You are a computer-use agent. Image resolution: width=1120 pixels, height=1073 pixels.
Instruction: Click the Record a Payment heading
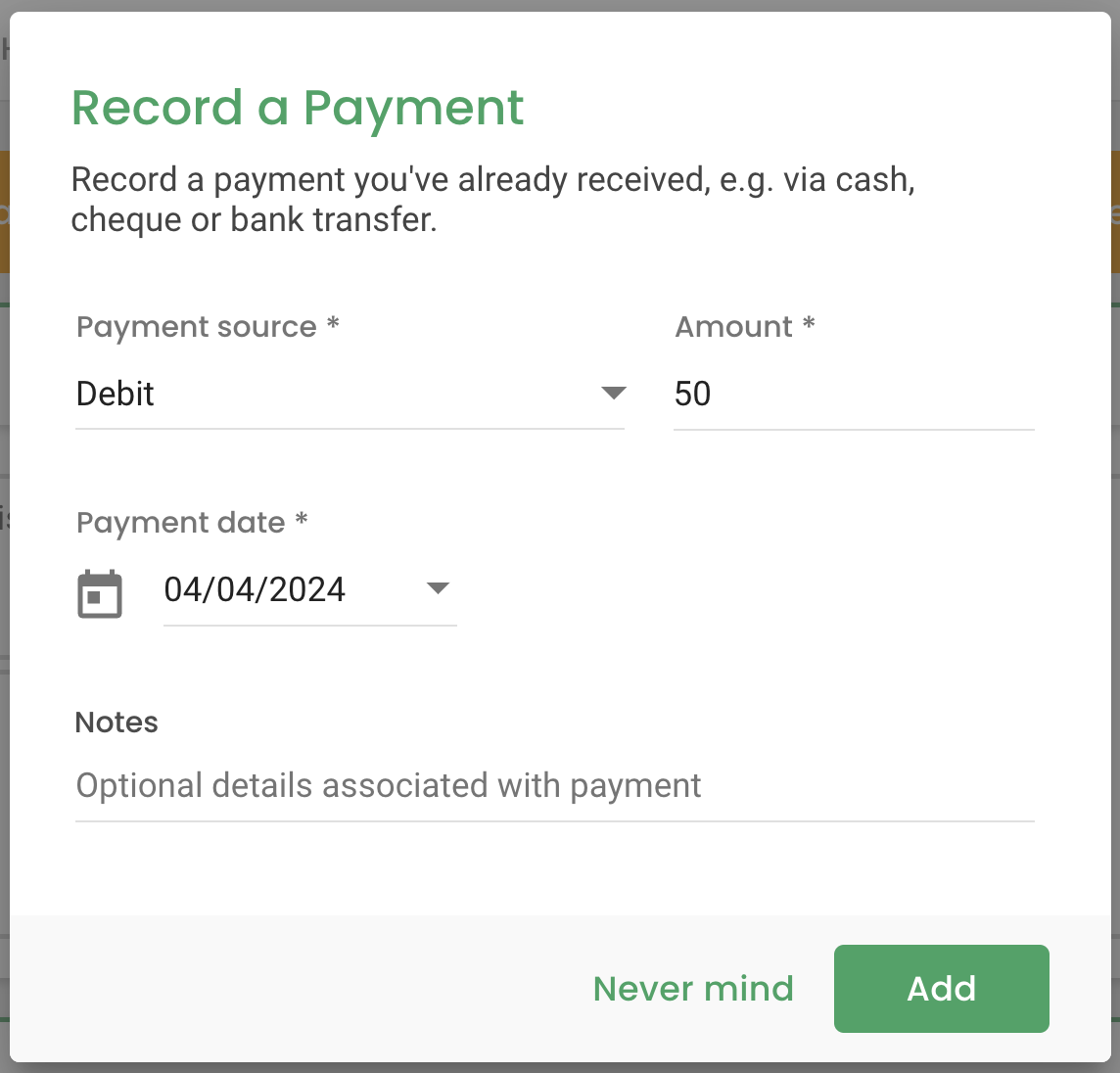(297, 108)
